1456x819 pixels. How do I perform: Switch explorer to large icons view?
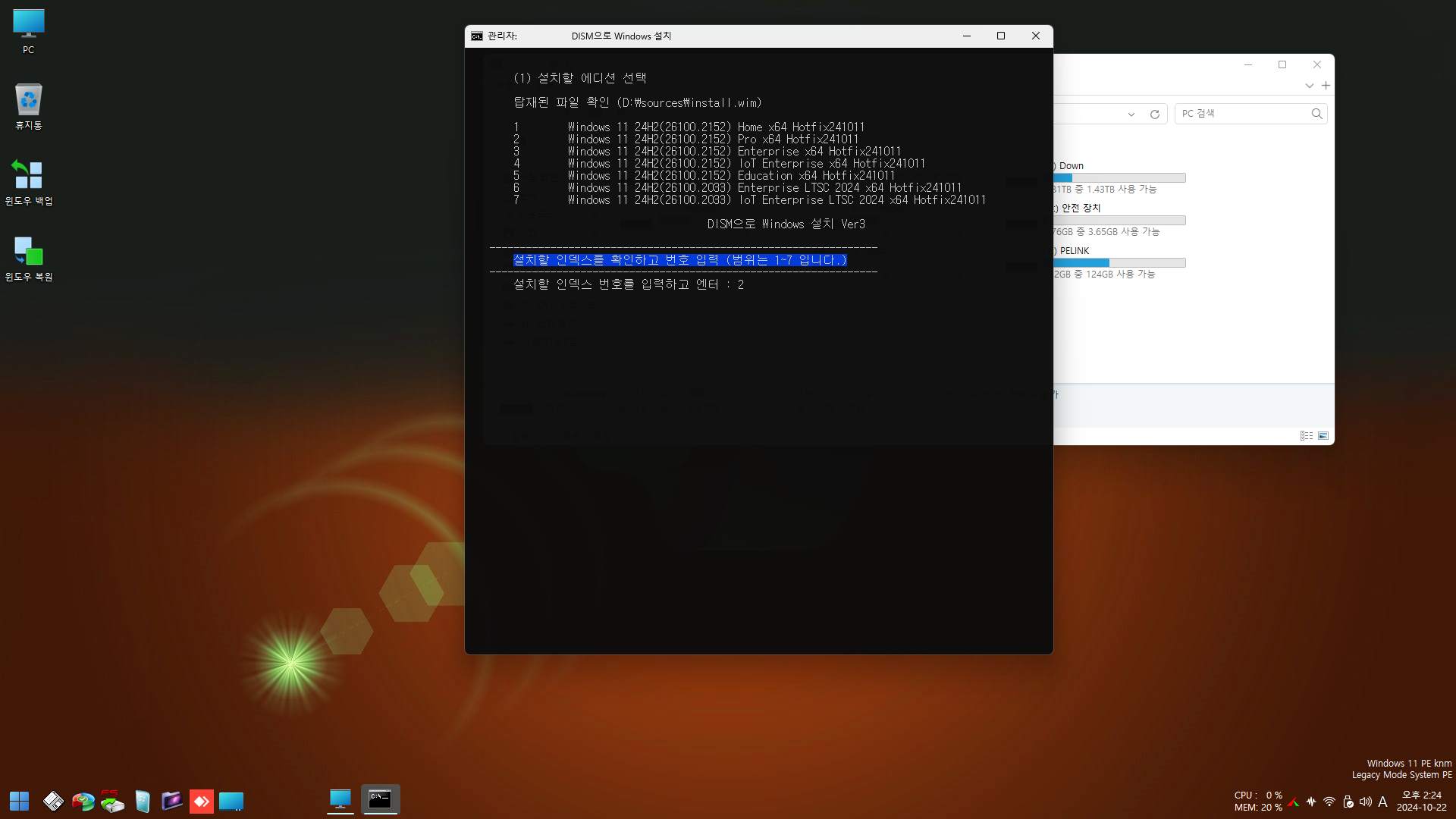click(1323, 436)
